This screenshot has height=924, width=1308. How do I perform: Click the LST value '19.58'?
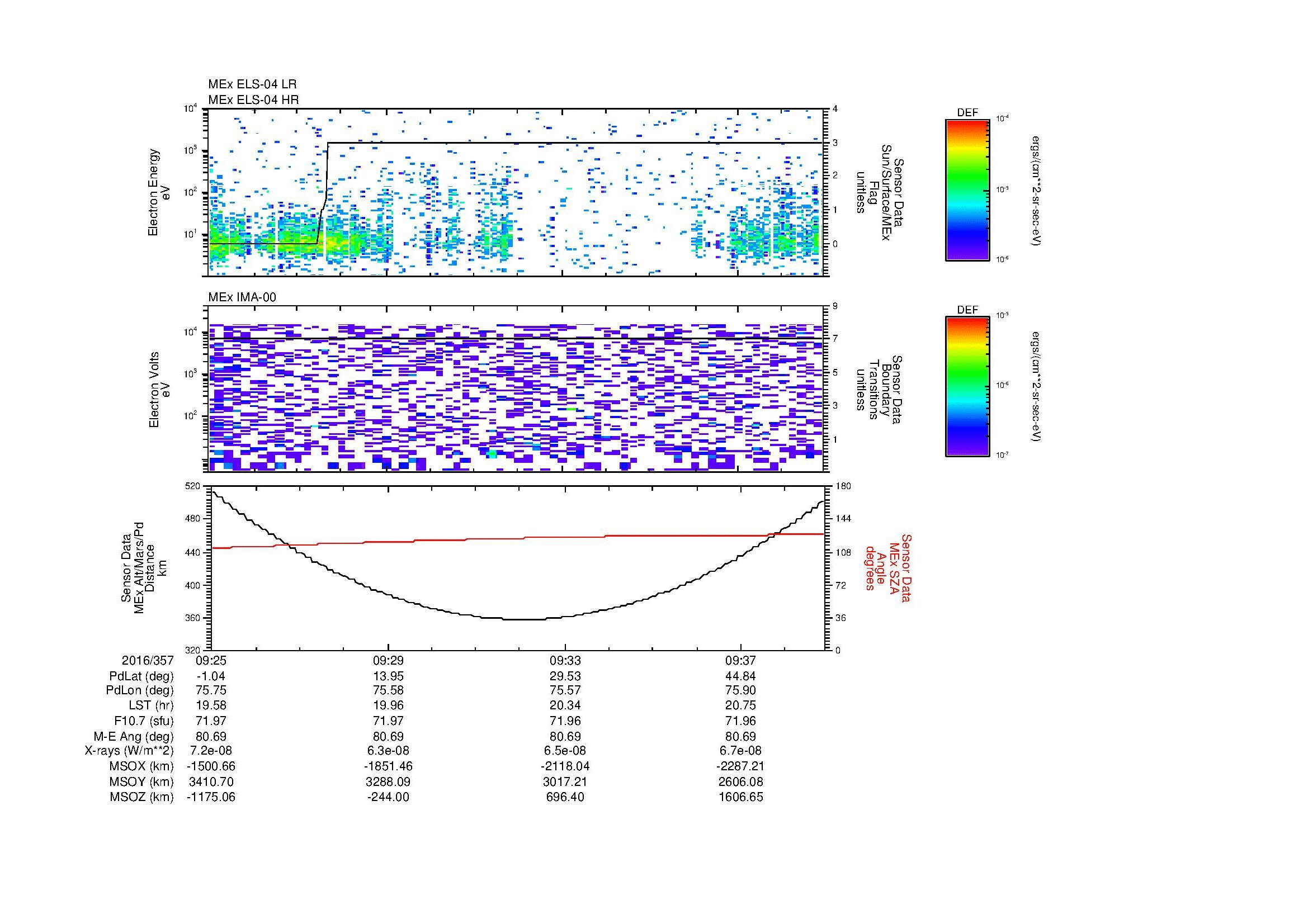coord(211,706)
